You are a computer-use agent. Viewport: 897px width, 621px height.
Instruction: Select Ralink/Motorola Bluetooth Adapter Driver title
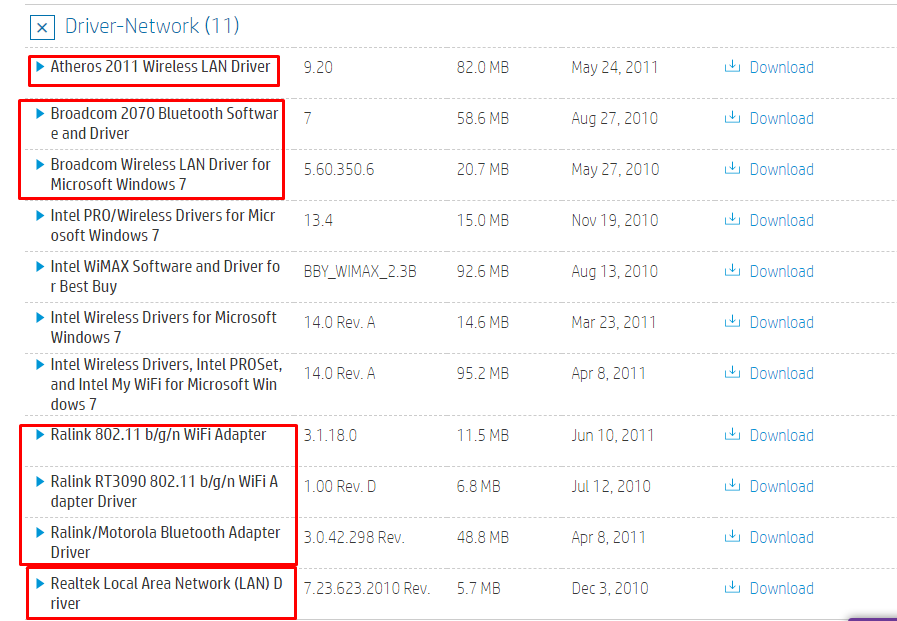165,542
